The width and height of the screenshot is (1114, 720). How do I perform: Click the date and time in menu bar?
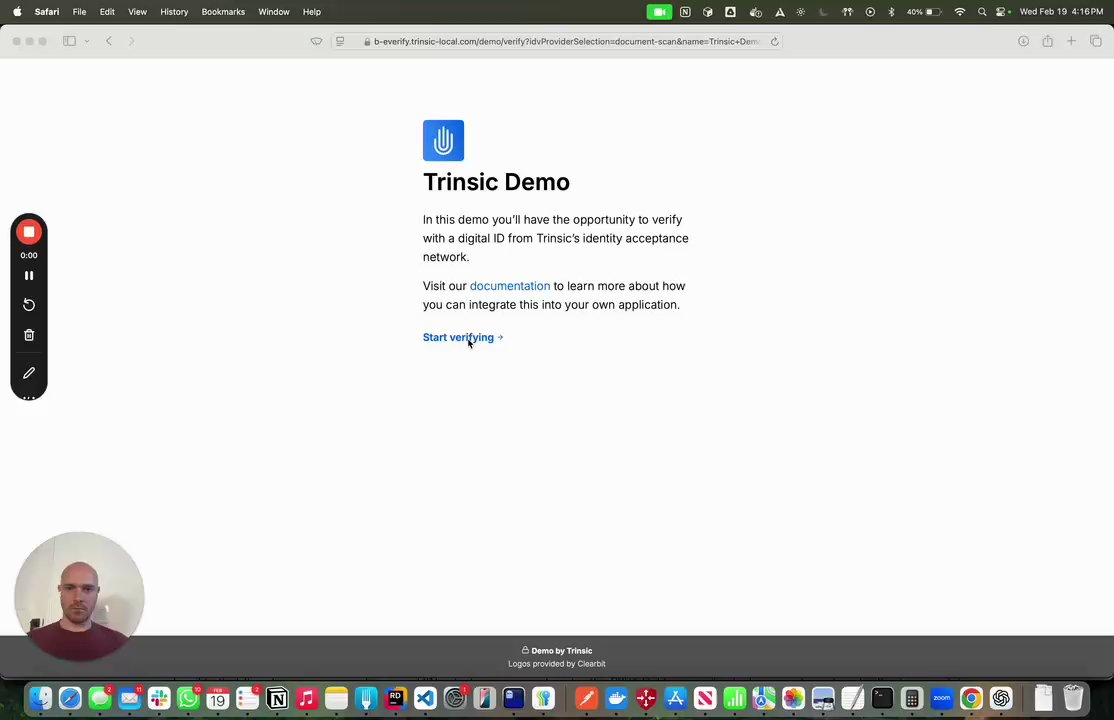(x=1061, y=11)
